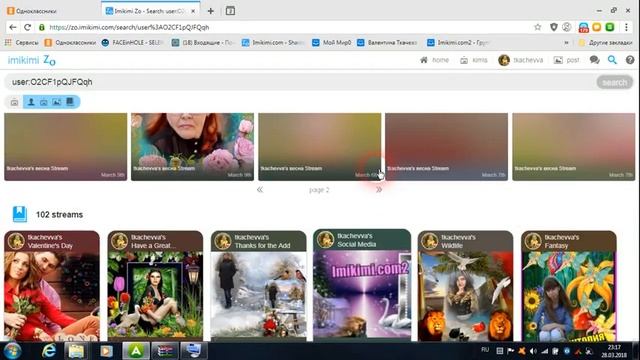Click the address bar URL

click(x=129, y=27)
